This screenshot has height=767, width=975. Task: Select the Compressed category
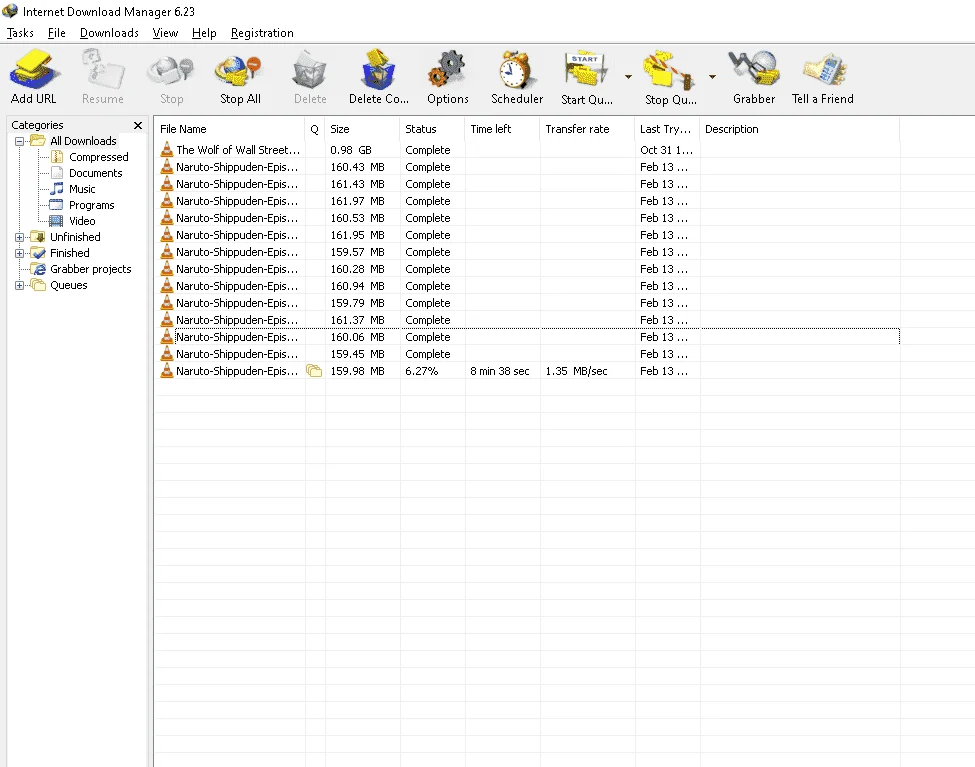(x=99, y=157)
